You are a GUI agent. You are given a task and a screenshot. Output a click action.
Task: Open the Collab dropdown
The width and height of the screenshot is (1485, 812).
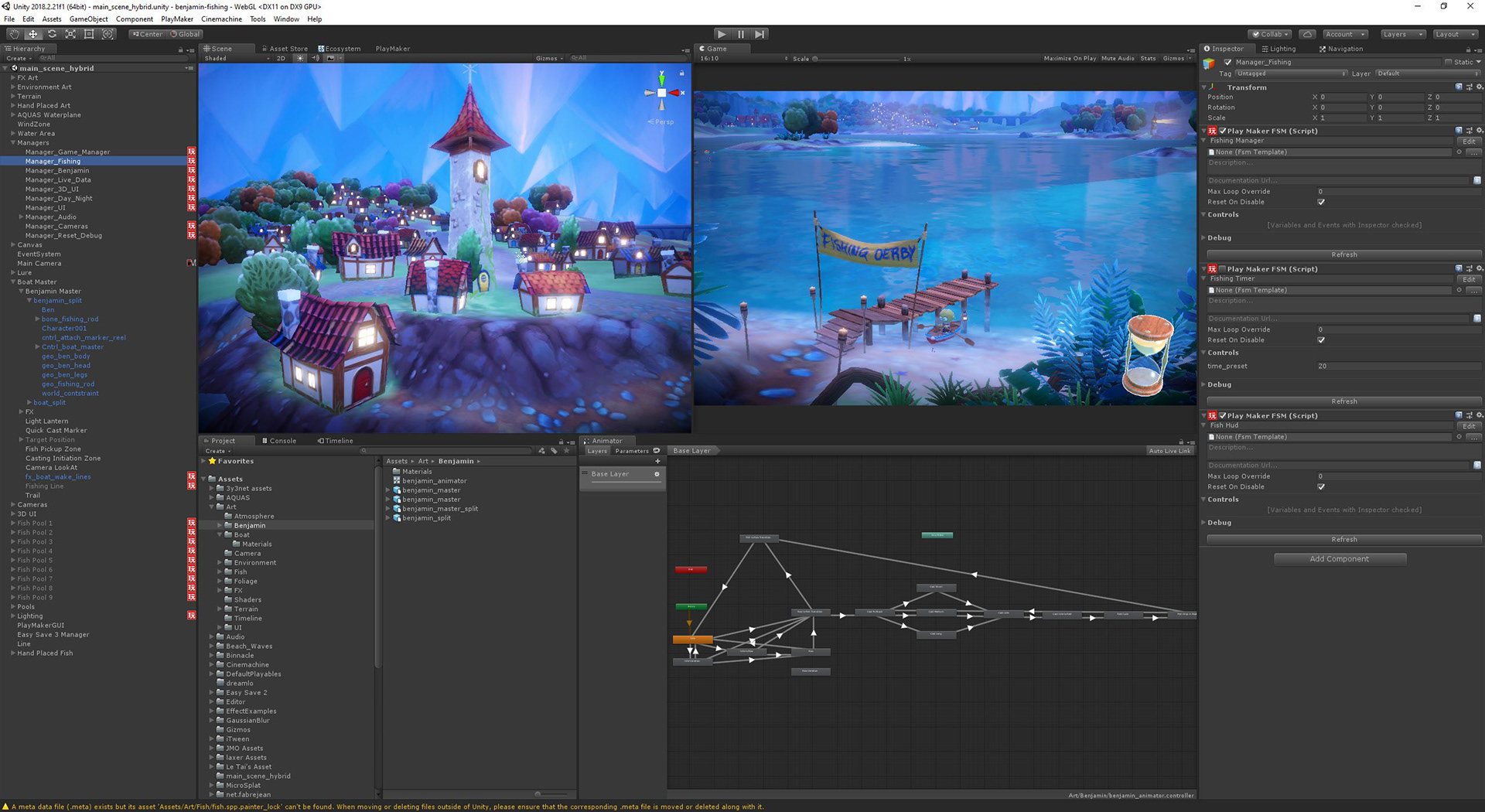[1270, 34]
